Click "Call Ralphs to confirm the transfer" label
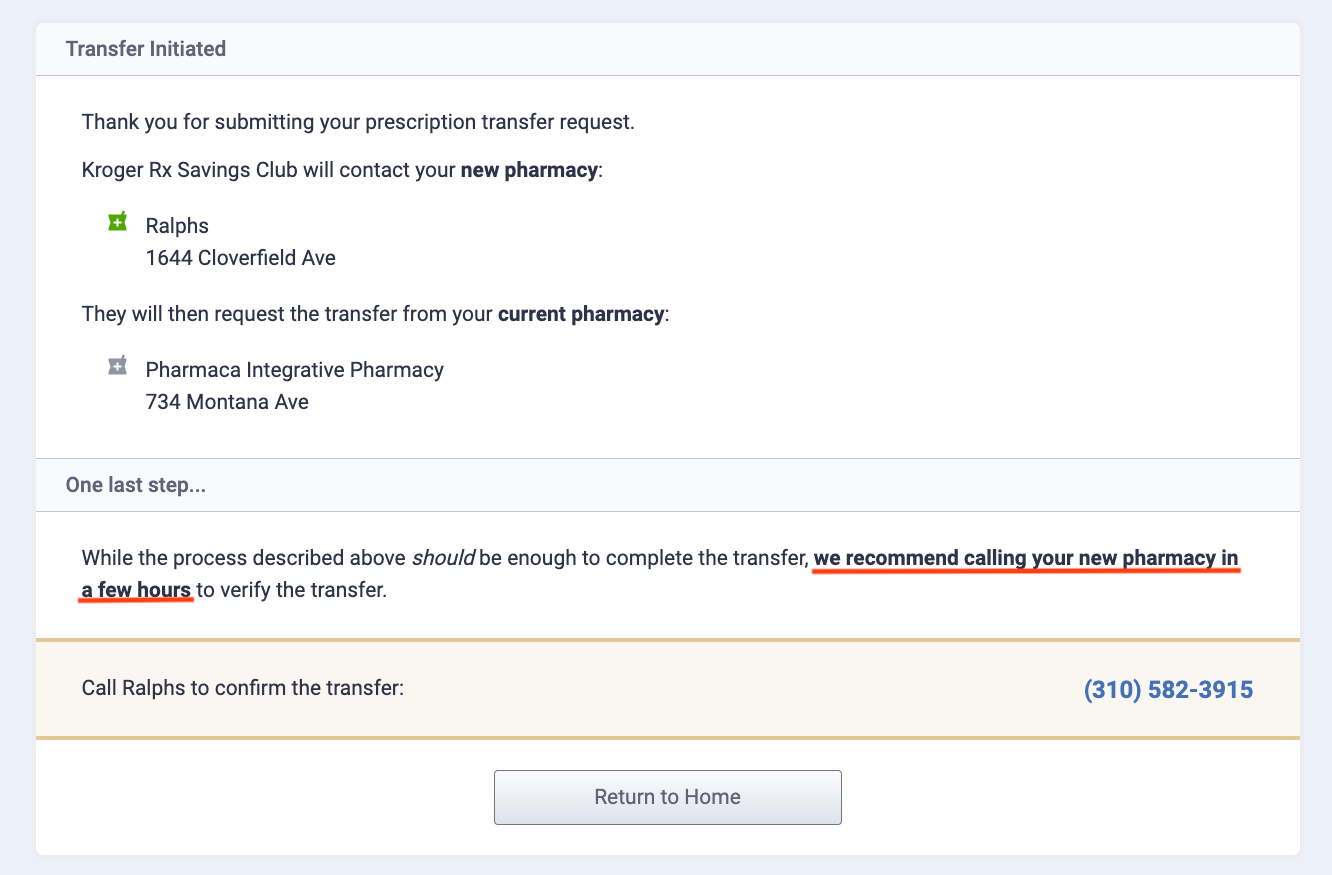This screenshot has height=875, width=1332. pyautogui.click(x=243, y=688)
